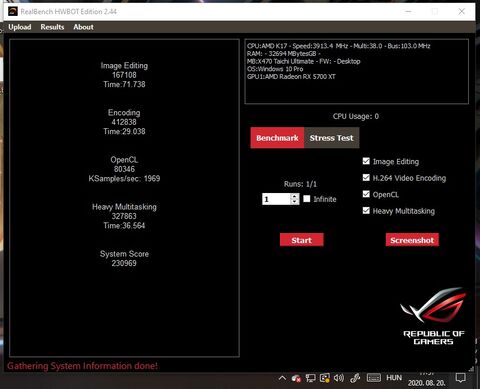This screenshot has width=480, height=389.
Task: Open the volume speaker tray icon
Action: point(339,378)
